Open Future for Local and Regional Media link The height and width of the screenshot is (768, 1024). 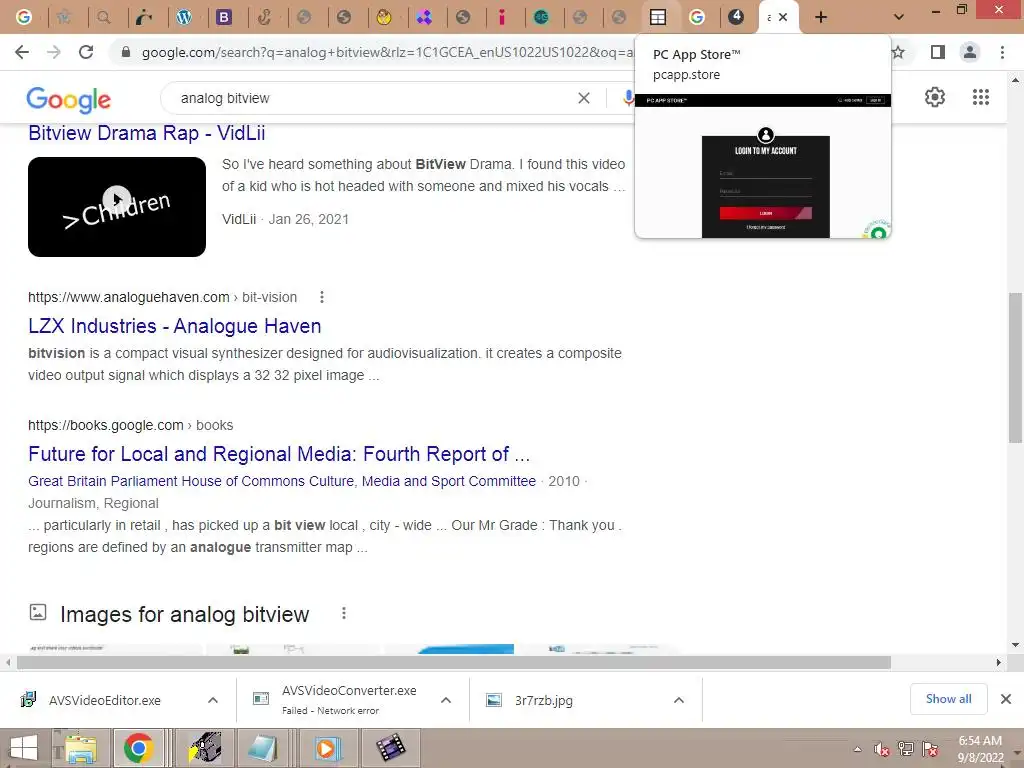[279, 454]
